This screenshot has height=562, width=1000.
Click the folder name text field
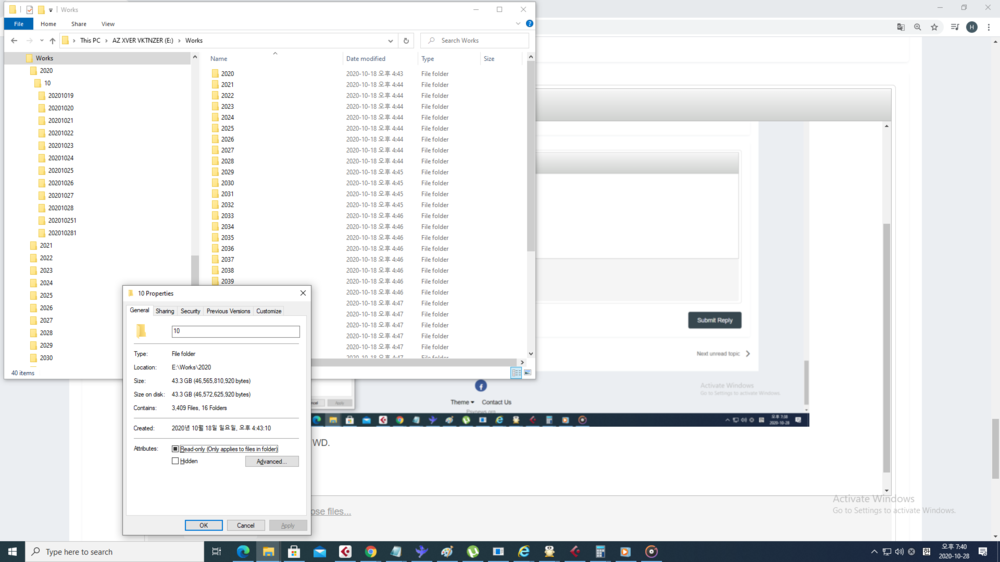pos(235,331)
